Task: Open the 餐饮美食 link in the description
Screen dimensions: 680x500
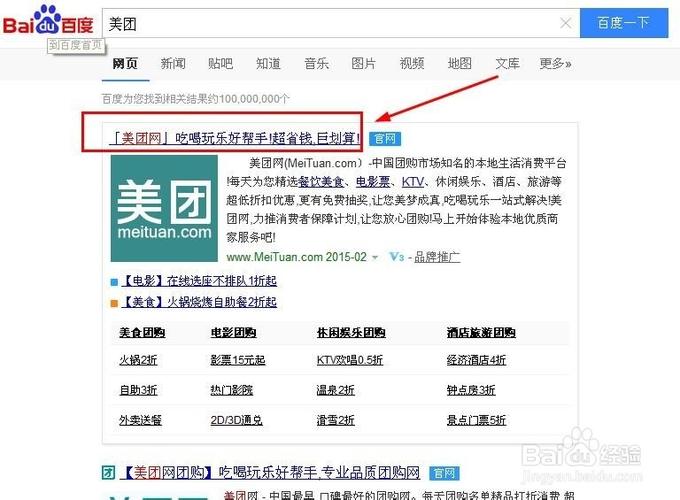Action: 321,182
